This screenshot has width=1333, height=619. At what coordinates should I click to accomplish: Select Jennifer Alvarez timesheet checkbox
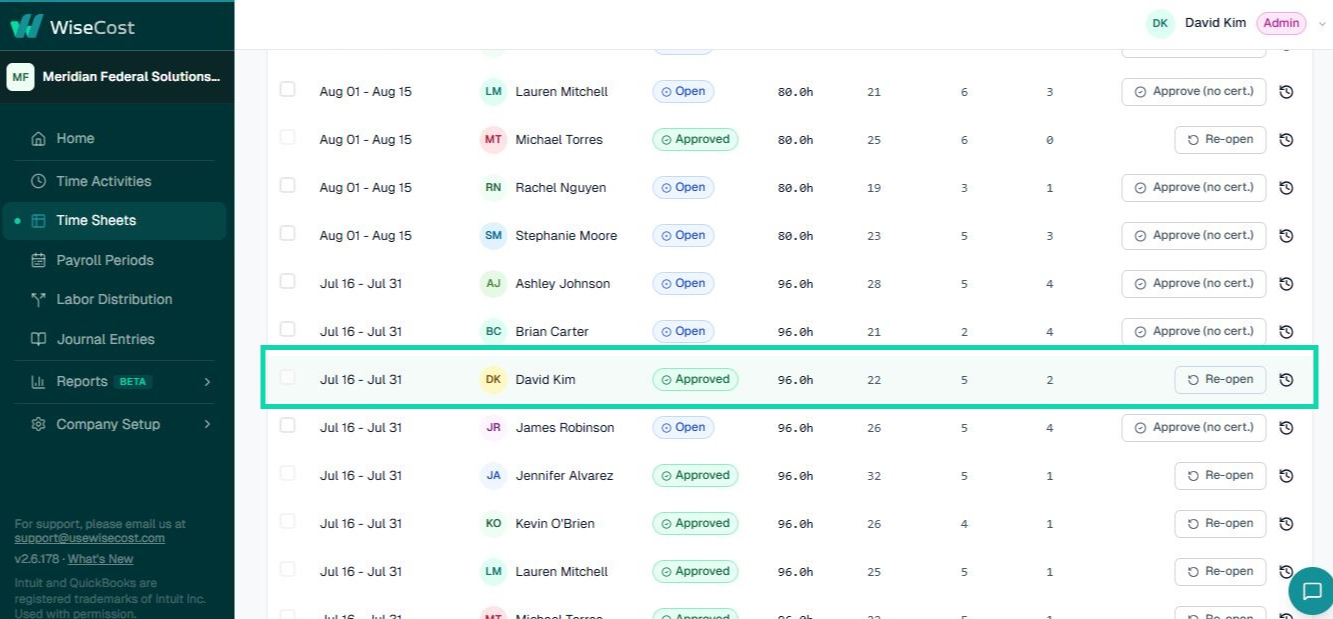coord(288,473)
